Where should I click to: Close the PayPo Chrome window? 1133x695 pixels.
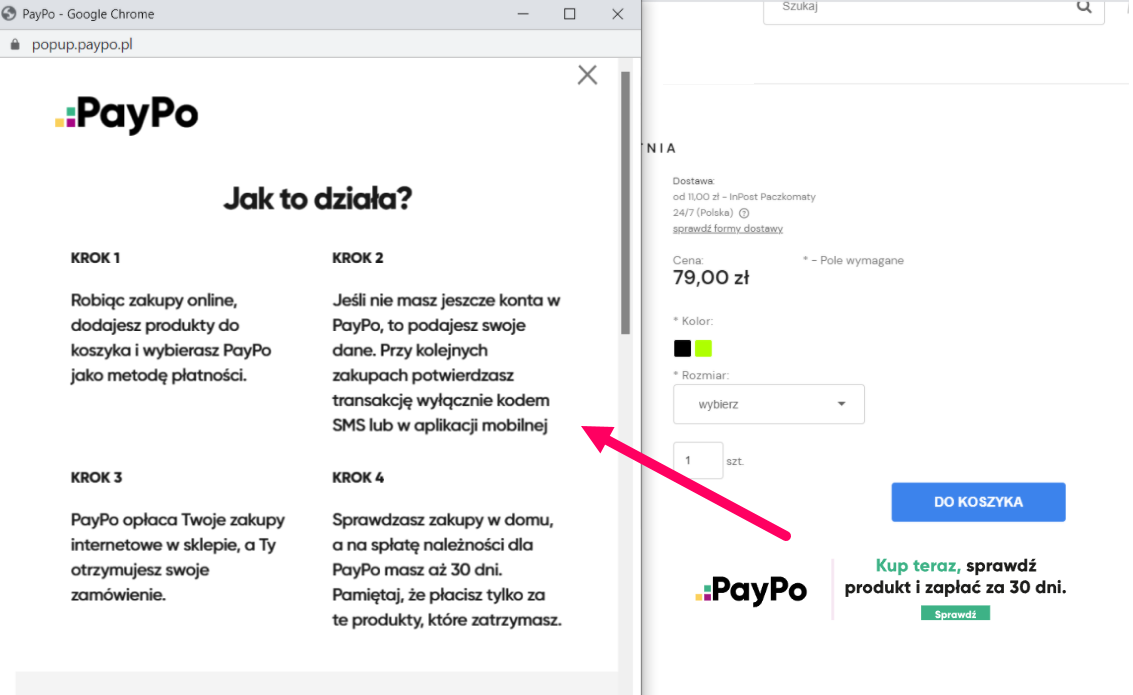[617, 14]
